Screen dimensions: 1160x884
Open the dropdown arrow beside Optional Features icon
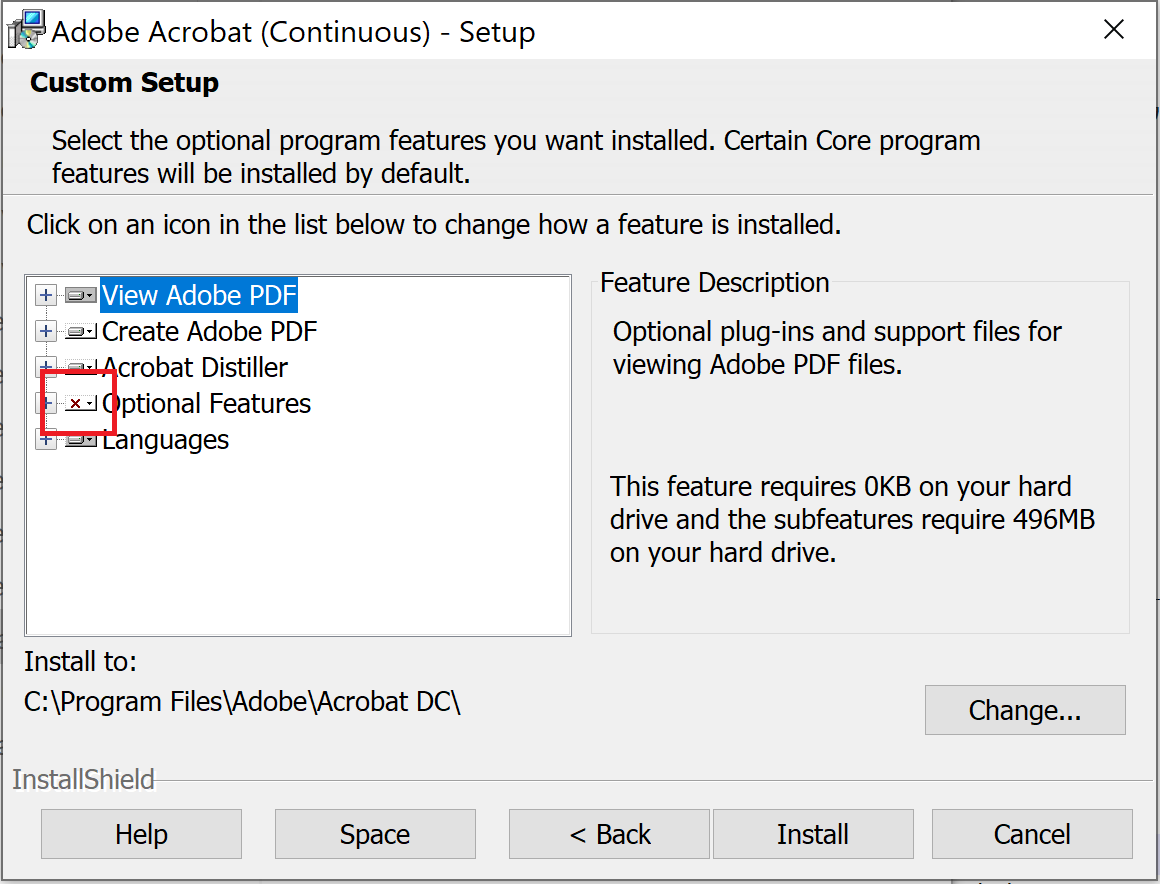(90, 403)
